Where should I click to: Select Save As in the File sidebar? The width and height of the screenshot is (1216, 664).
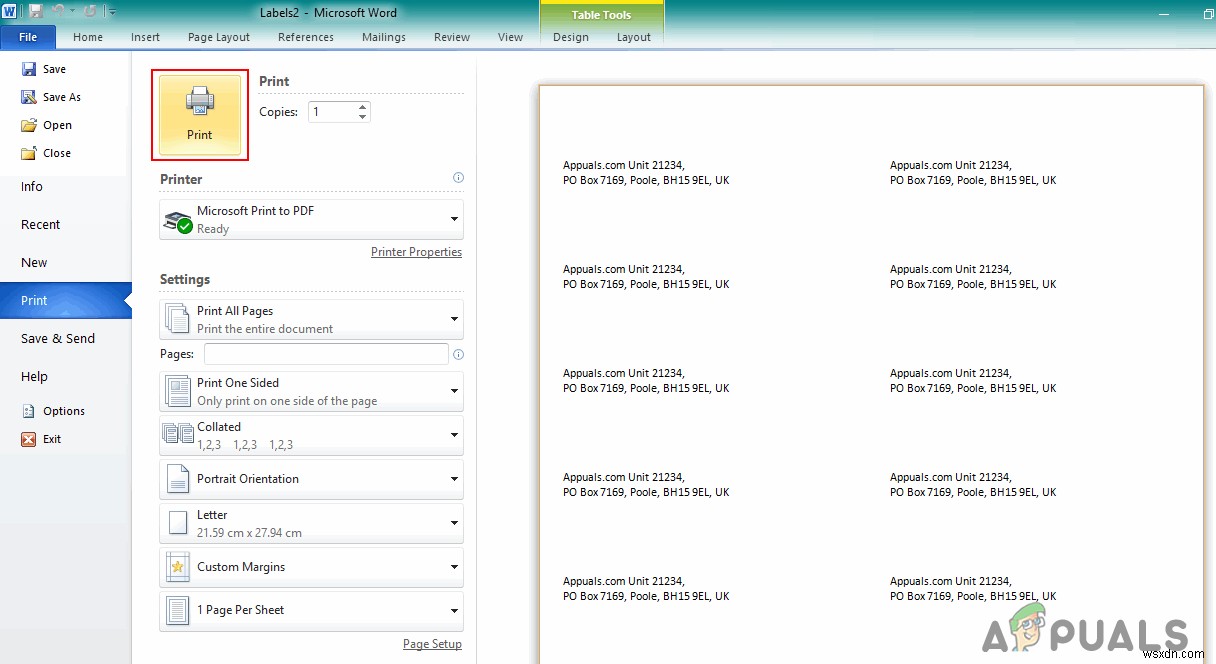(58, 96)
